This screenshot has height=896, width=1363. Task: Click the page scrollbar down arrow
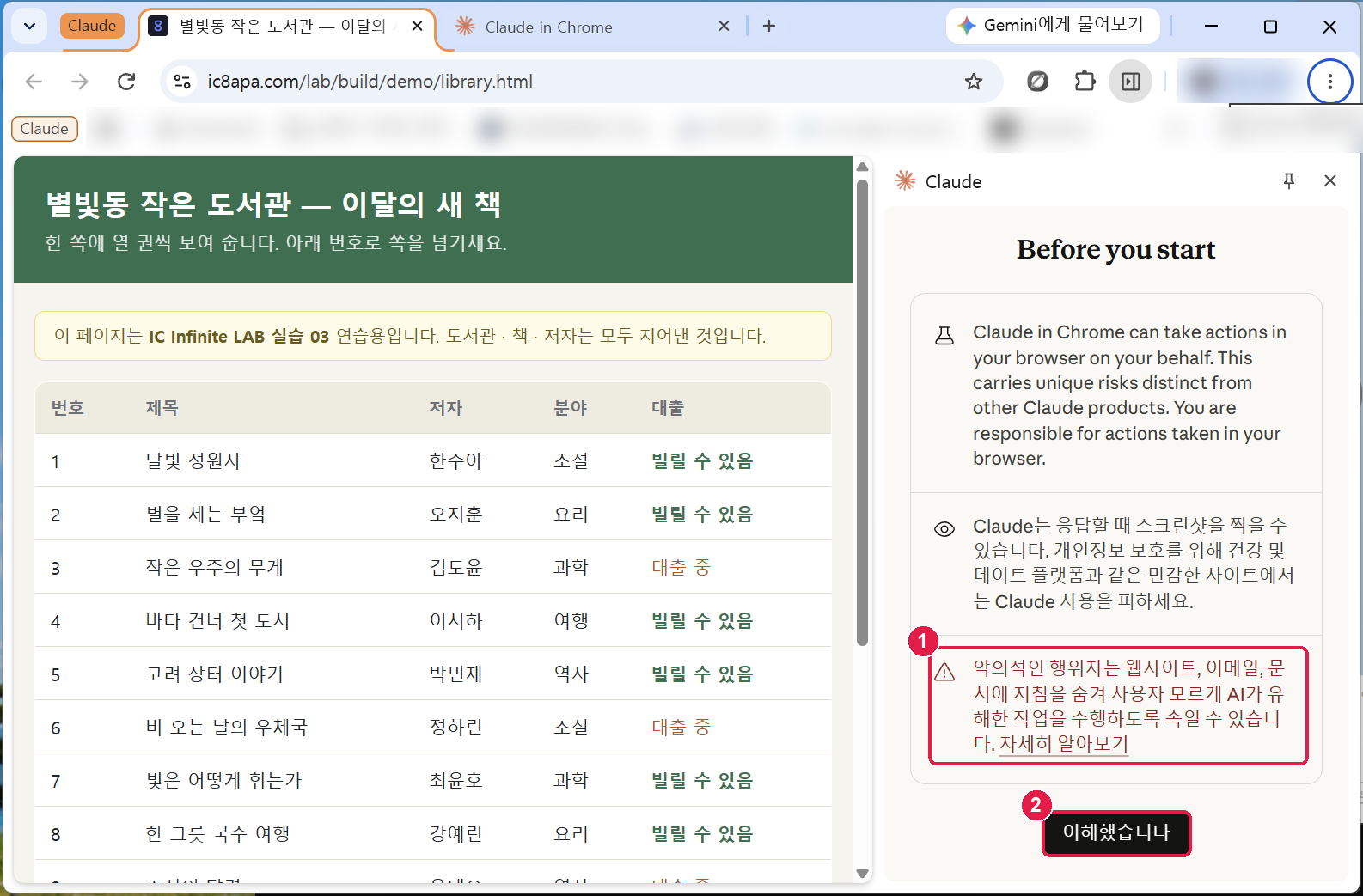click(862, 874)
